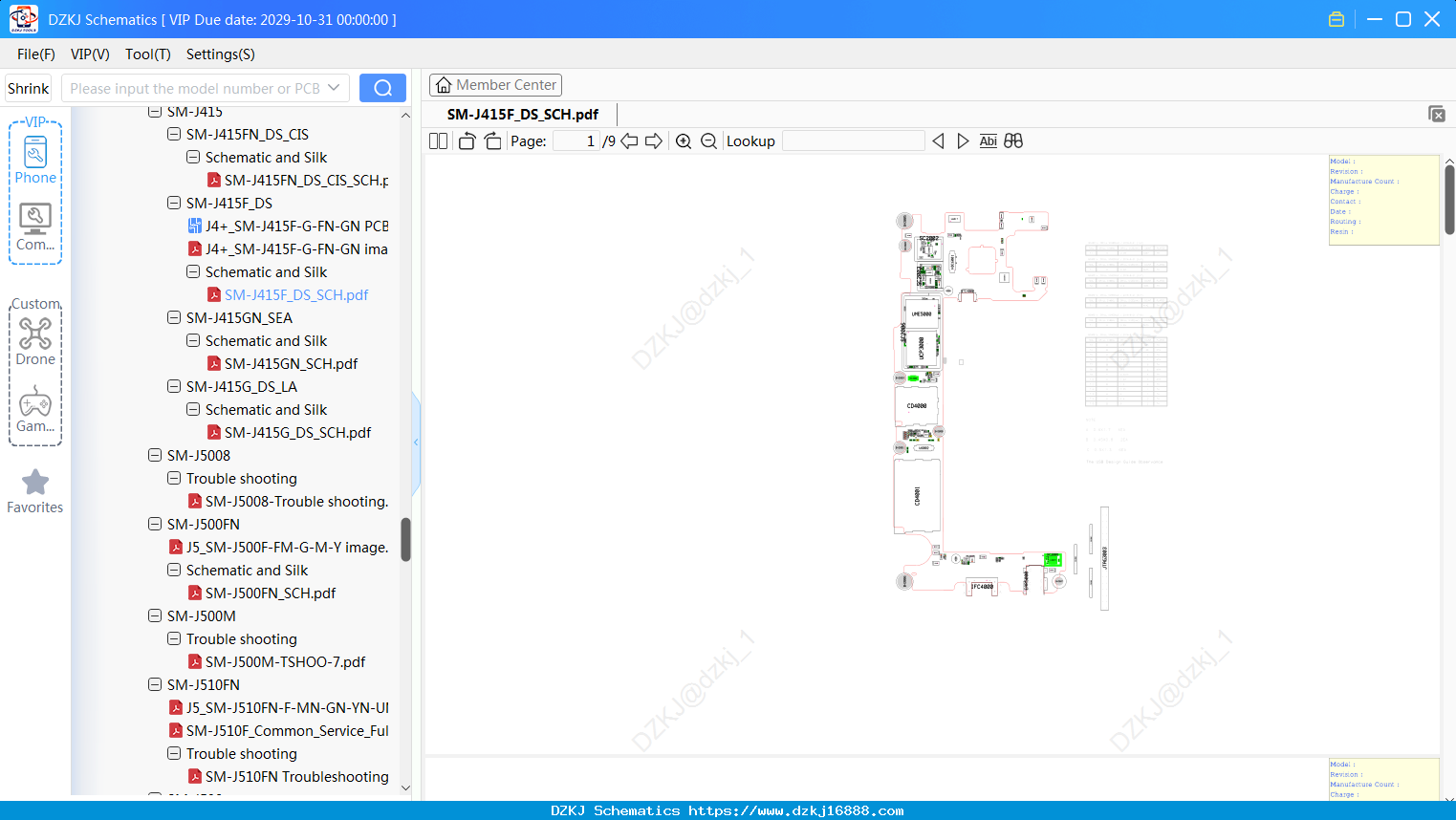The width and height of the screenshot is (1456, 820).
Task: Open the Computer category in sidebar
Action: pyautogui.click(x=35, y=227)
